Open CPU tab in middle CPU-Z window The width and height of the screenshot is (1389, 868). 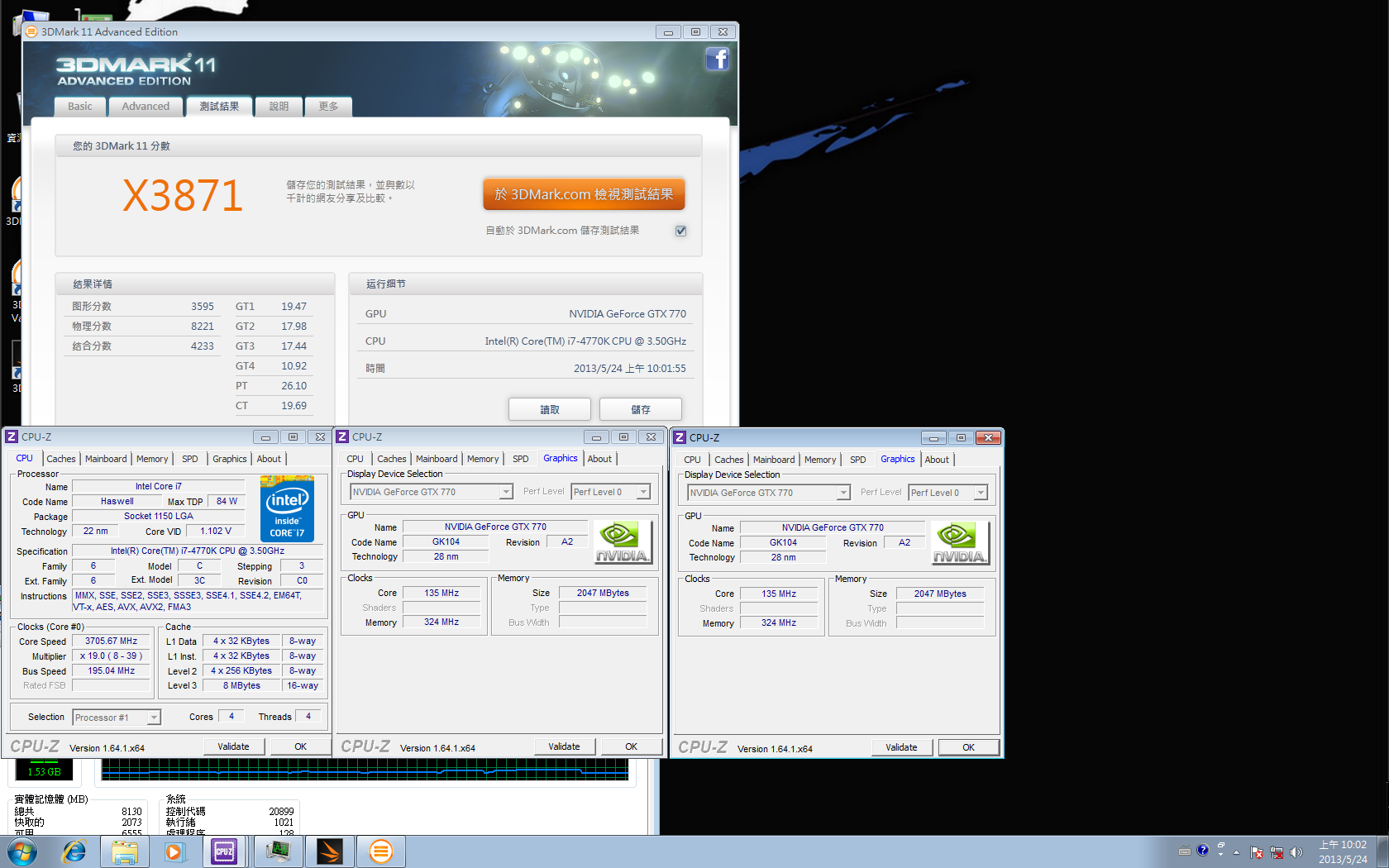356,459
